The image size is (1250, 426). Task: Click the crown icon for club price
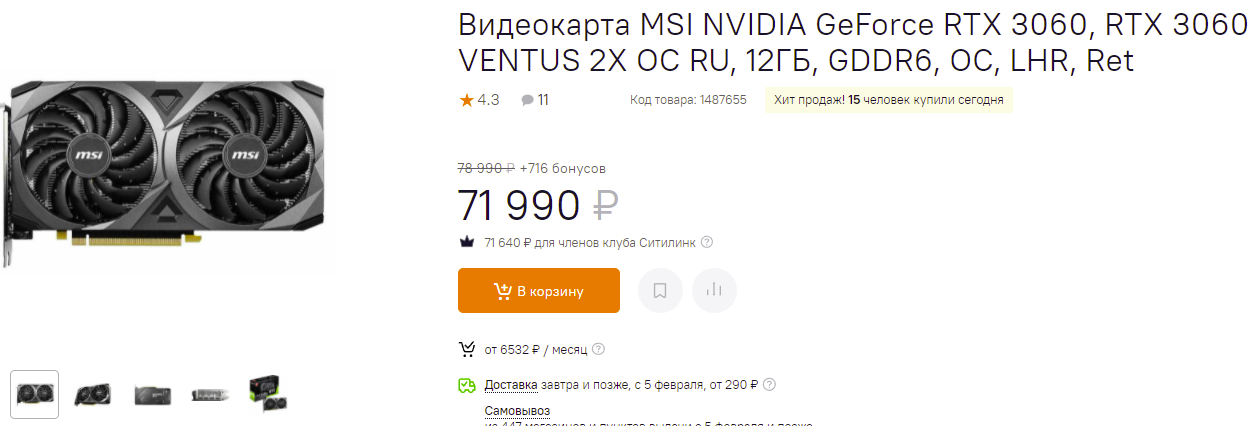point(466,242)
